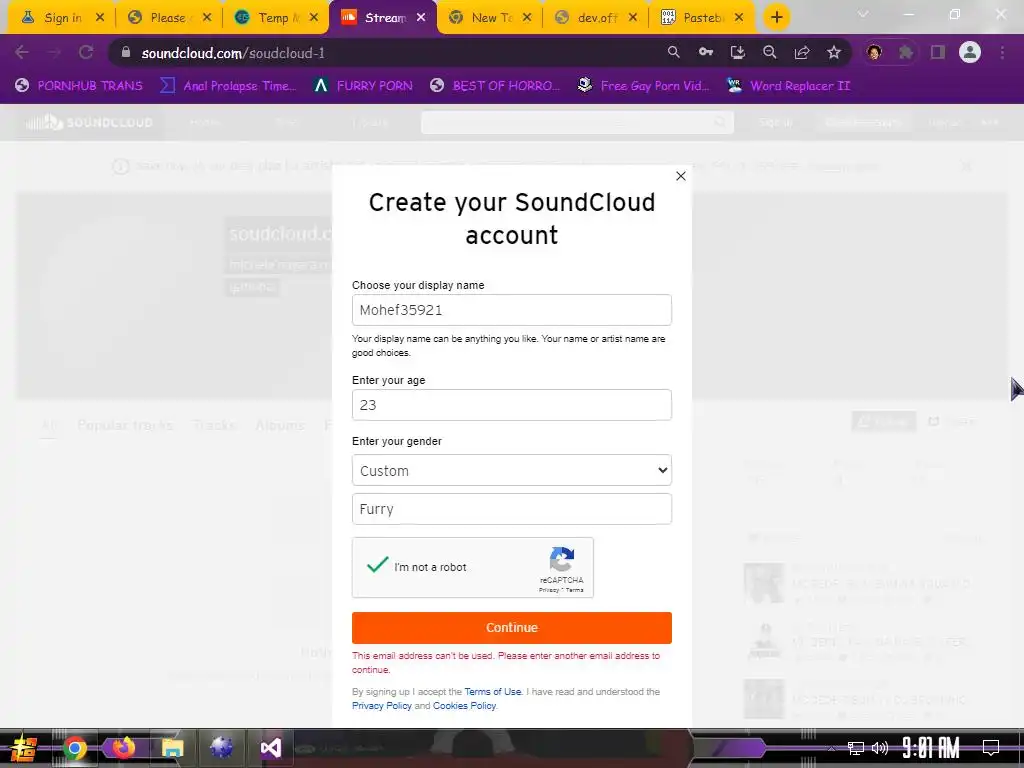Open the Word Replacer II bookmark
This screenshot has width=1024, height=768.
click(789, 86)
